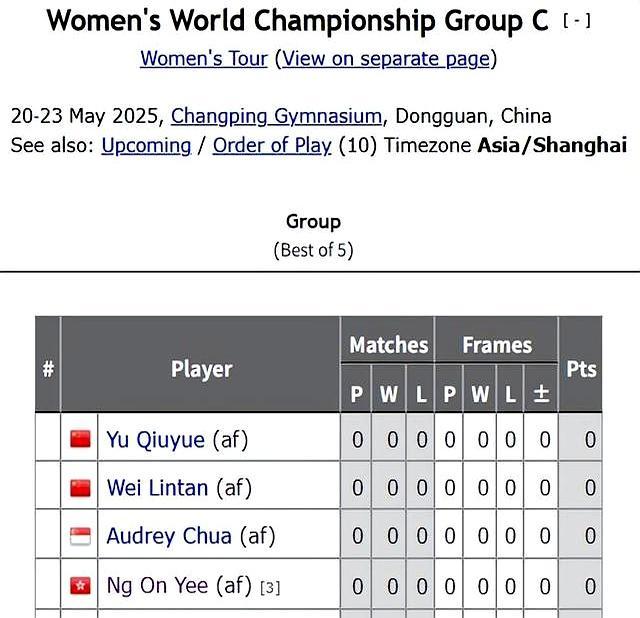Click the China flag beside Wei Lintan
This screenshot has width=640, height=618.
click(80, 488)
